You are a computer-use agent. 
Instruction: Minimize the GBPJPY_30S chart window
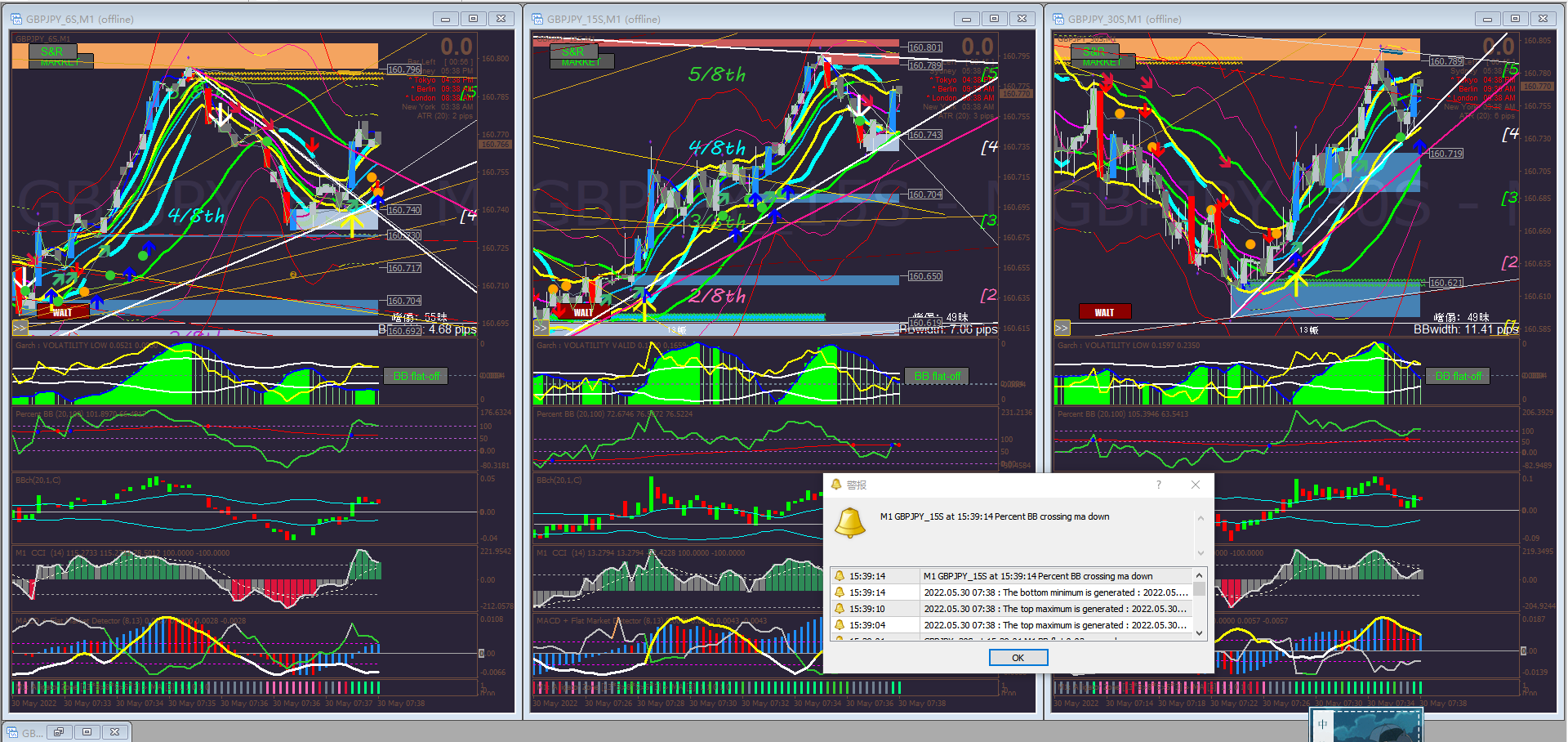tap(1487, 19)
